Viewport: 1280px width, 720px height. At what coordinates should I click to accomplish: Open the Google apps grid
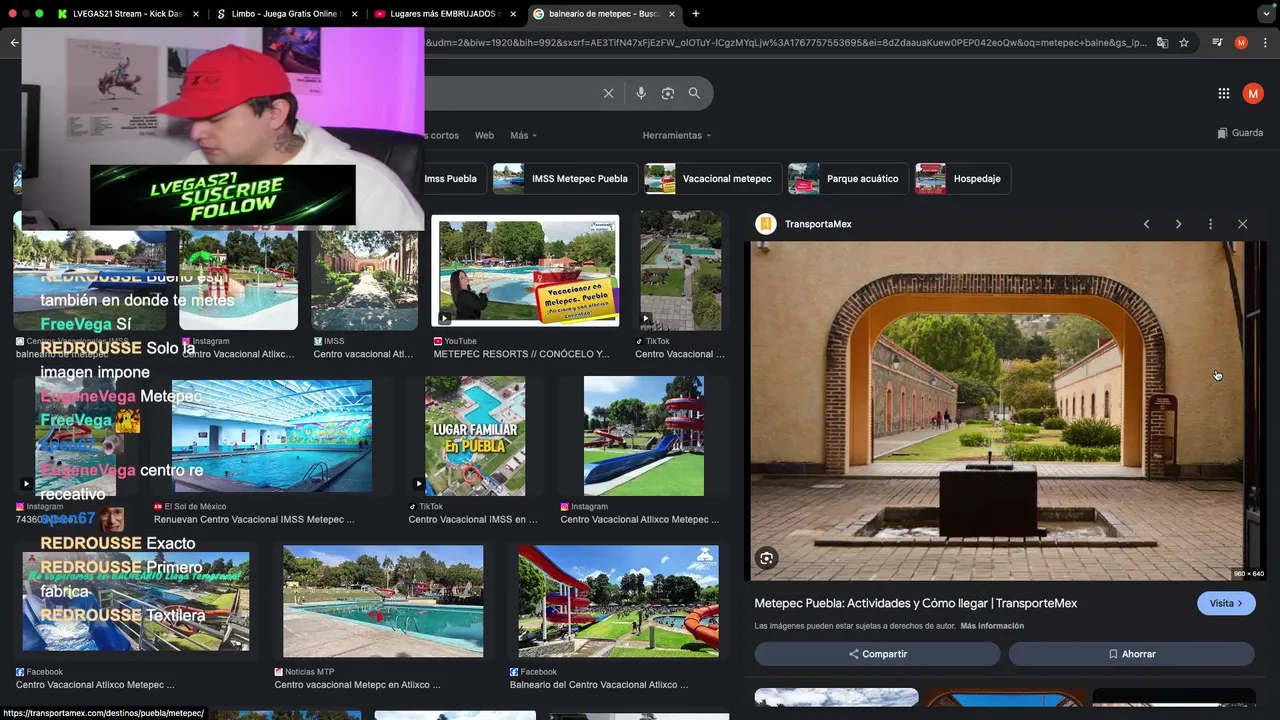(x=1224, y=93)
